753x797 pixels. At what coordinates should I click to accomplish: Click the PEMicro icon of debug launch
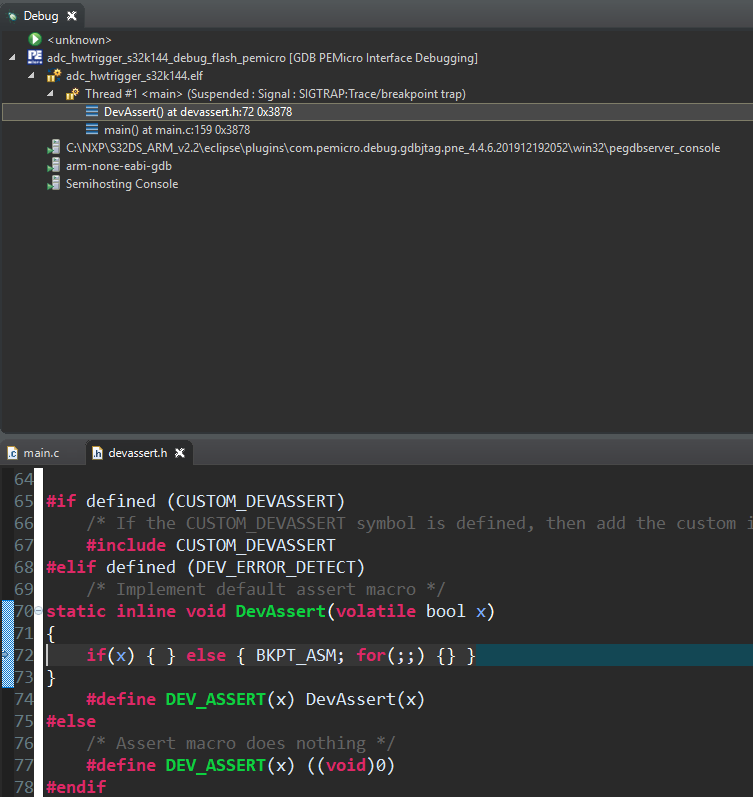pyautogui.click(x=35, y=57)
